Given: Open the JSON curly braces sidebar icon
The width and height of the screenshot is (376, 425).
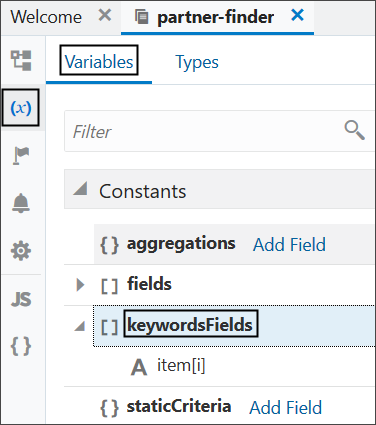Looking at the screenshot, I should (x=21, y=346).
